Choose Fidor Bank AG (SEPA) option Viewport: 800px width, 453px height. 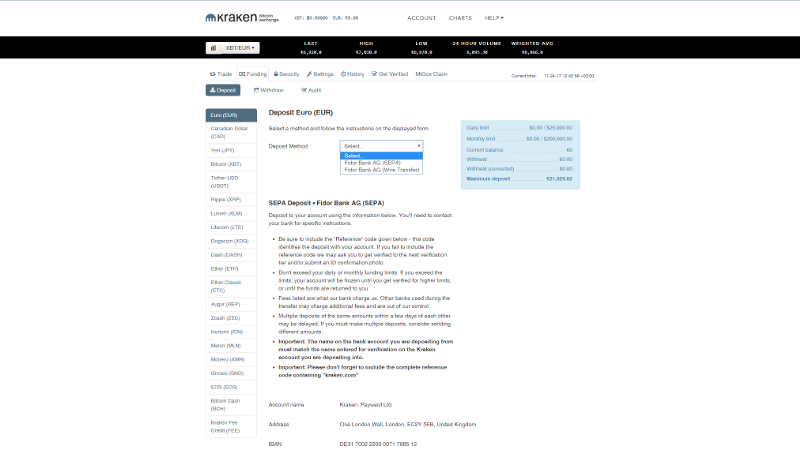pos(381,163)
